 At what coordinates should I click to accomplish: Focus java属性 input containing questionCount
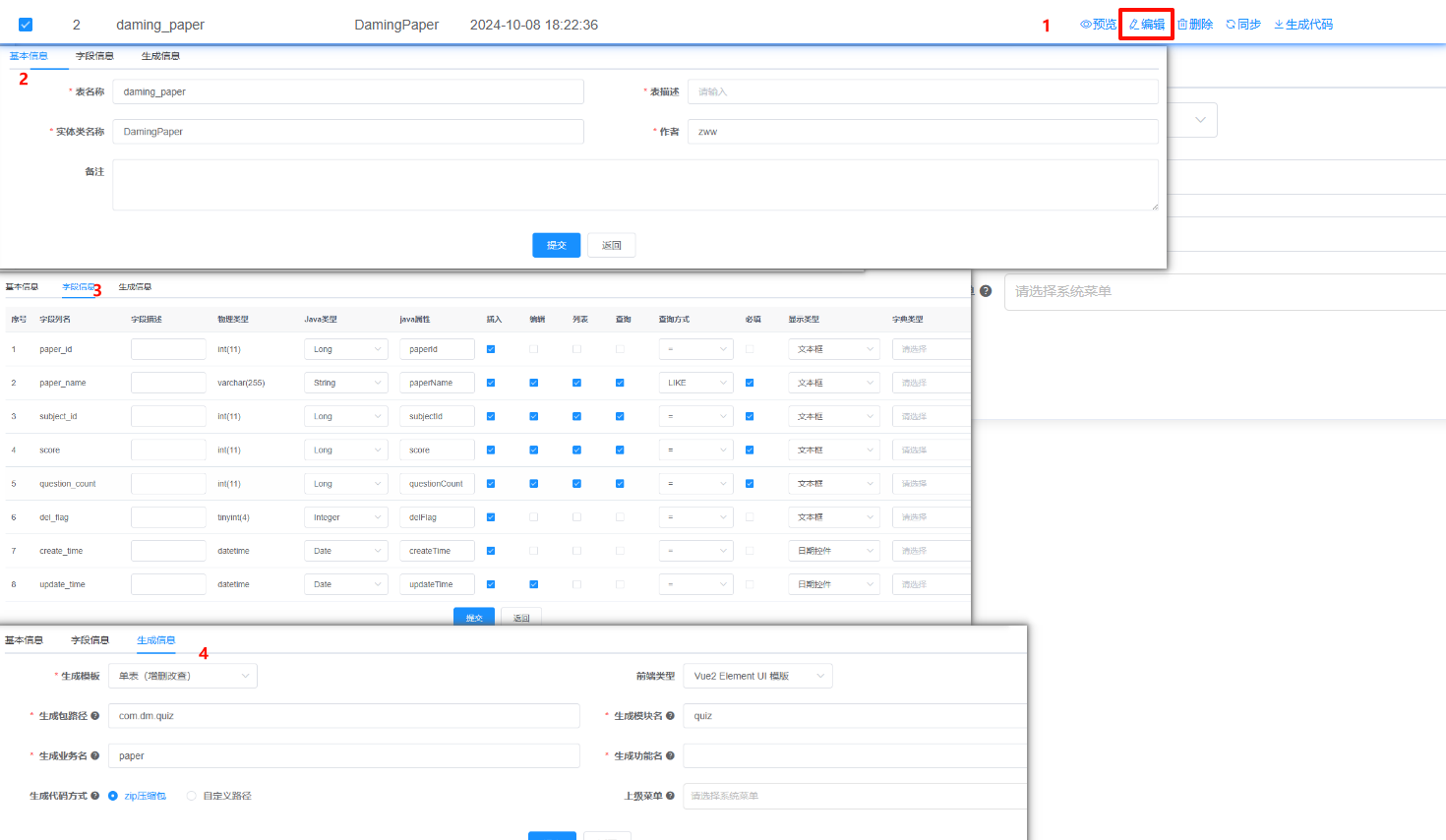point(437,483)
